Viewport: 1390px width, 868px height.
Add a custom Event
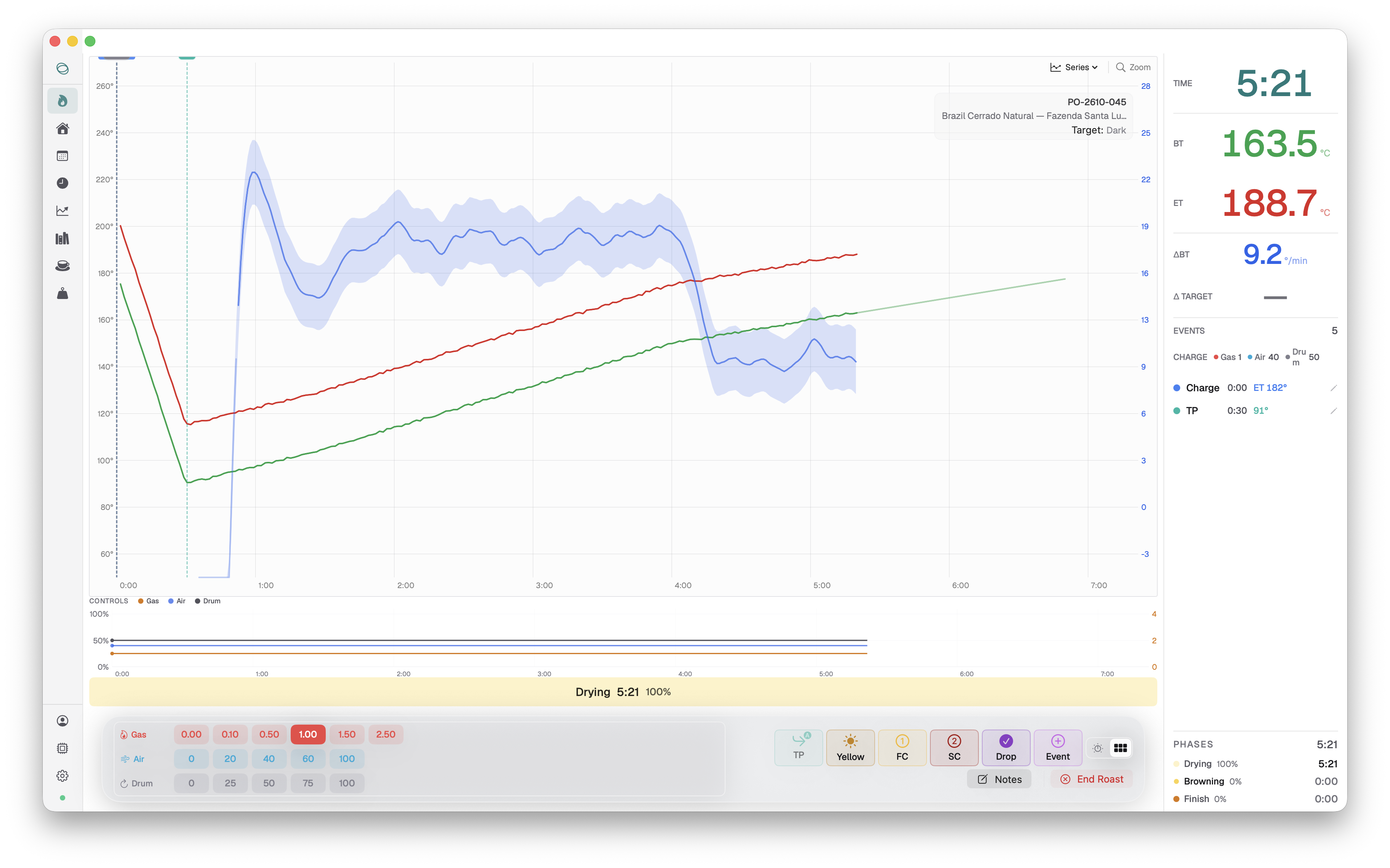click(1058, 747)
